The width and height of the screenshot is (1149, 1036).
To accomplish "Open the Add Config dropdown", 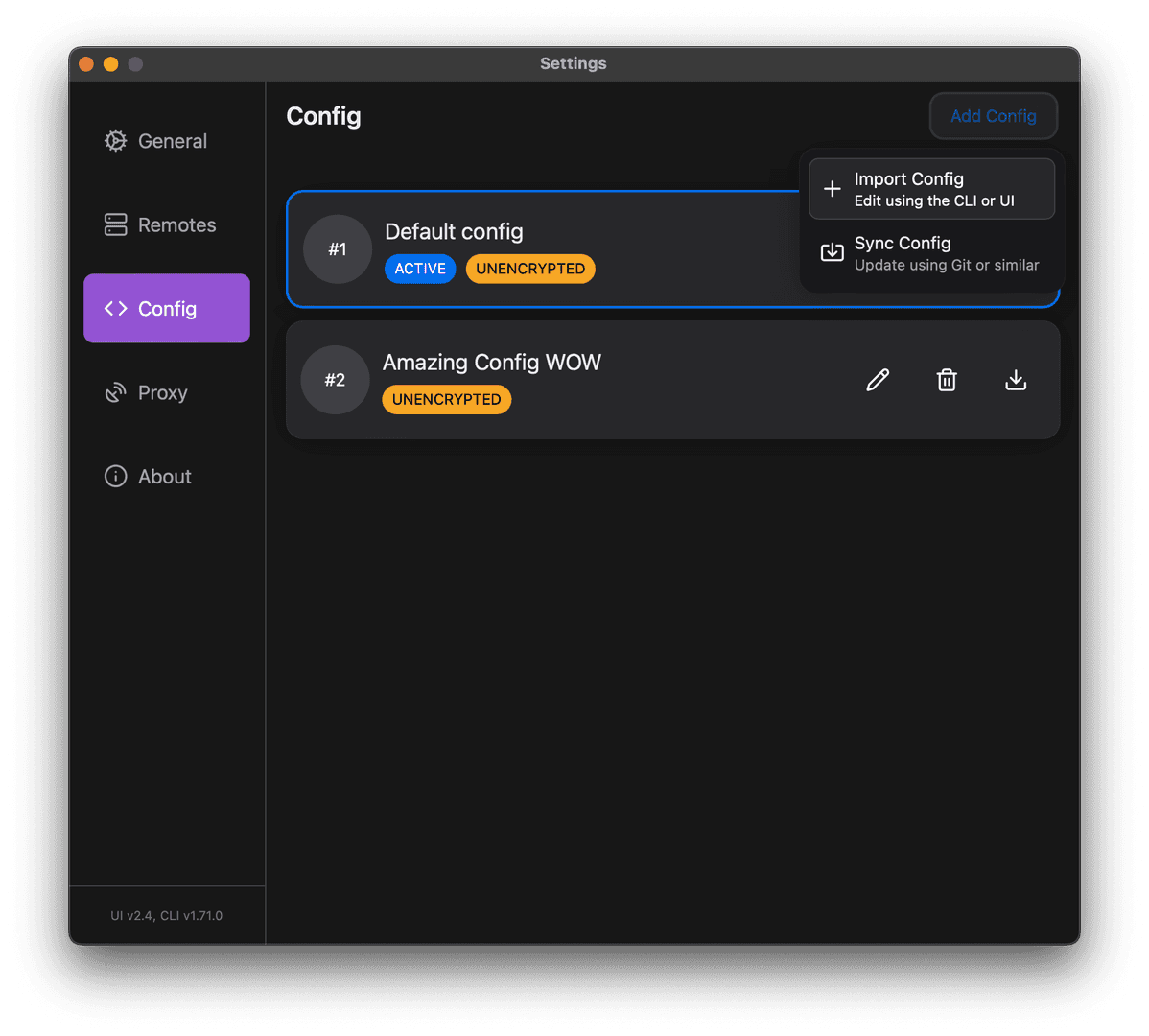I will pos(993,116).
